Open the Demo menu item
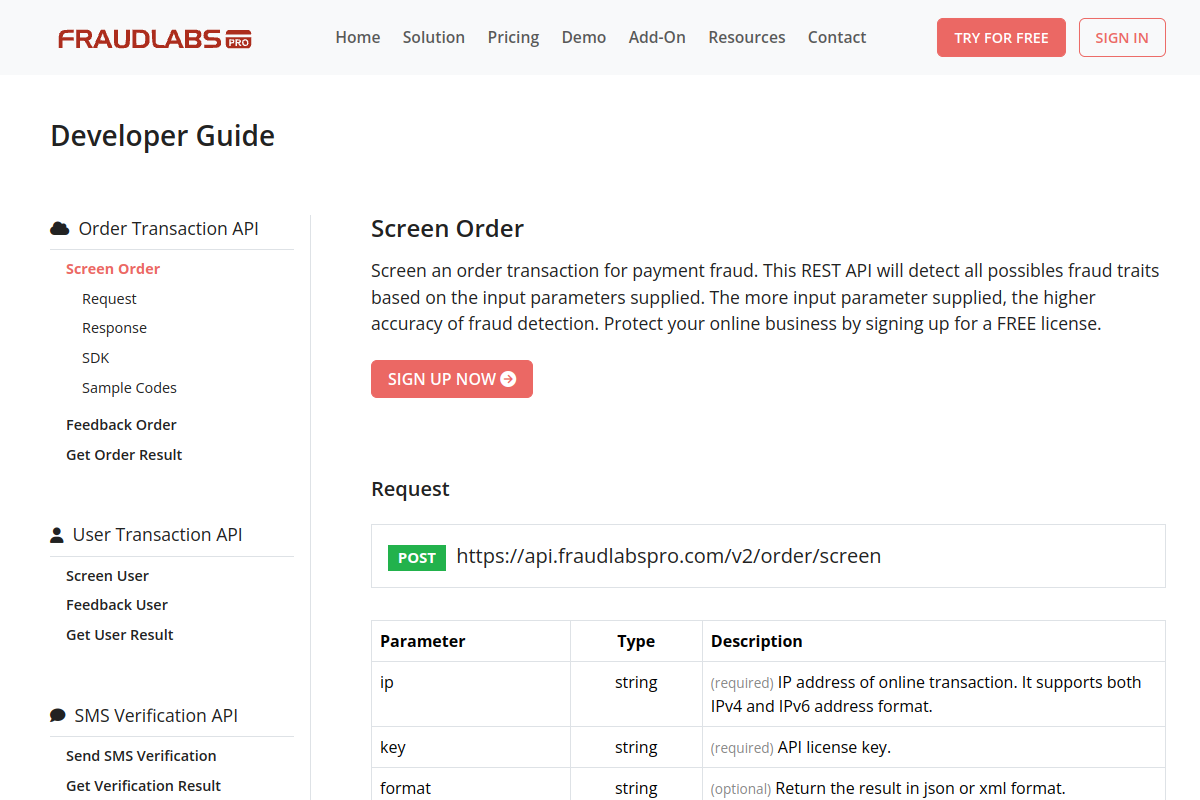 click(x=584, y=37)
